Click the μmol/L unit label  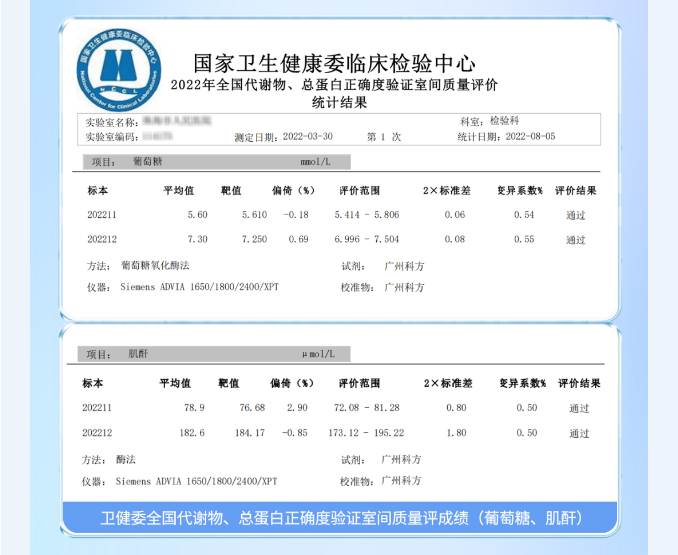tap(318, 354)
